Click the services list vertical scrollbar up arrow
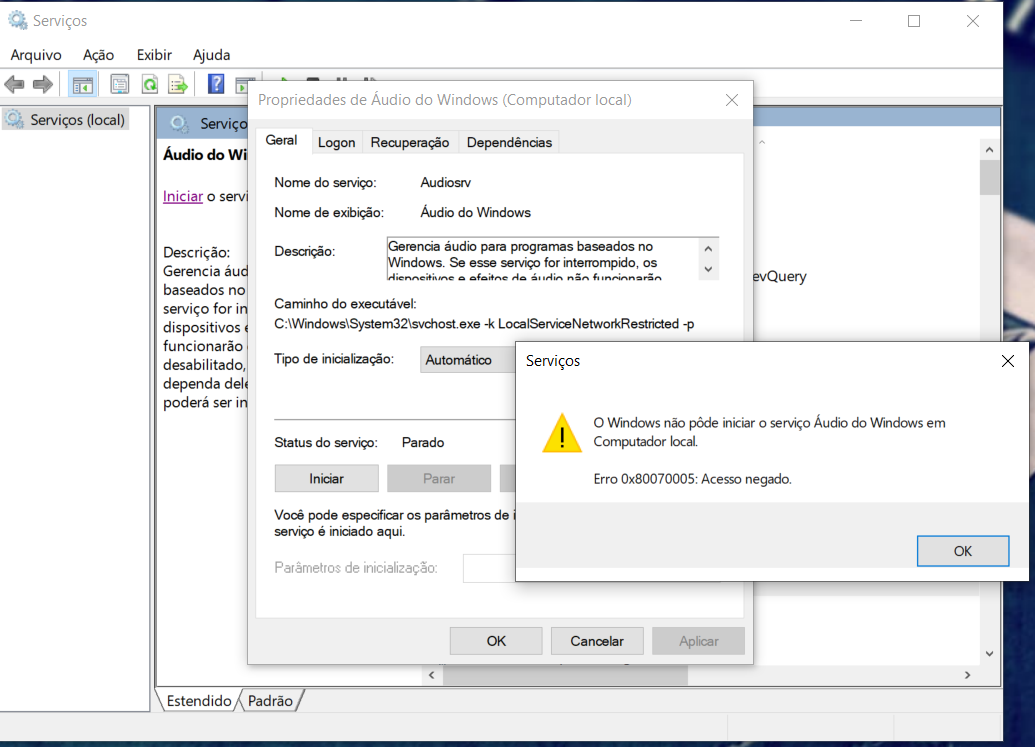 point(989,150)
